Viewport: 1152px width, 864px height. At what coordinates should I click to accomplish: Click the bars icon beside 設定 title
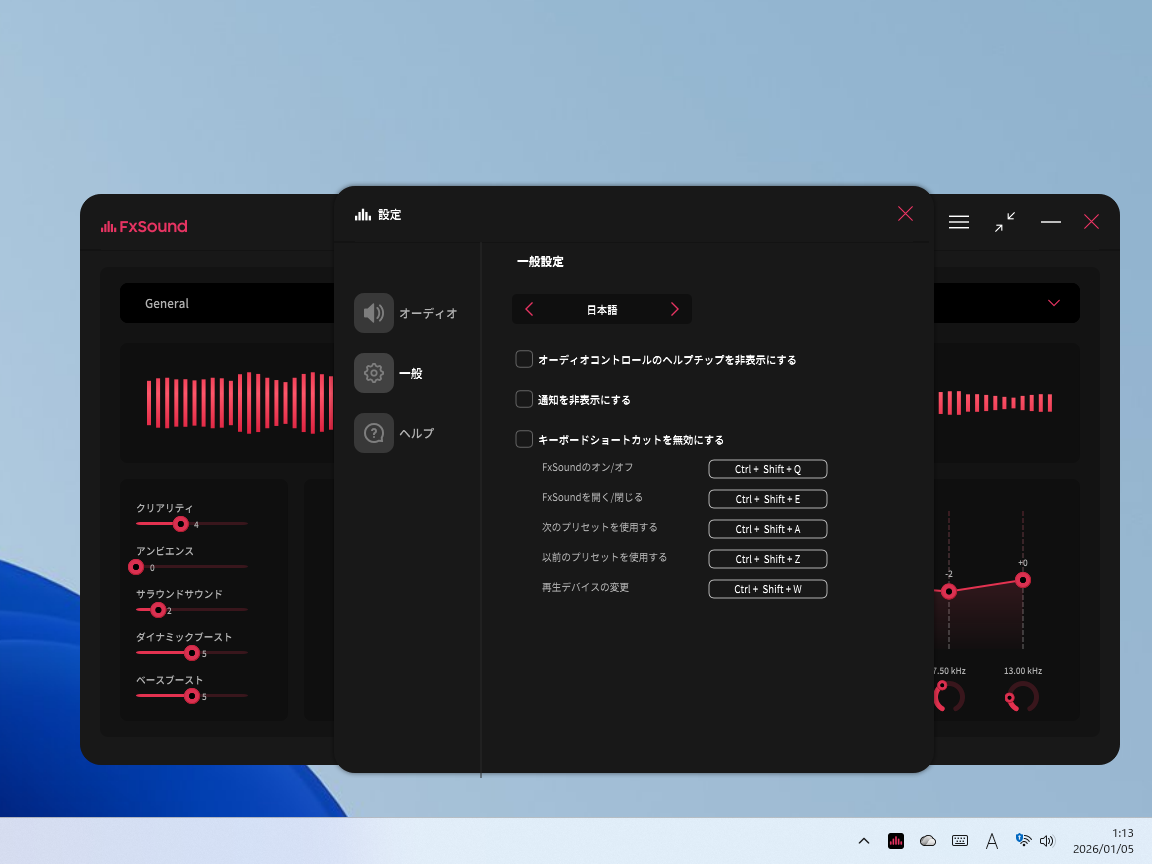[x=363, y=215]
